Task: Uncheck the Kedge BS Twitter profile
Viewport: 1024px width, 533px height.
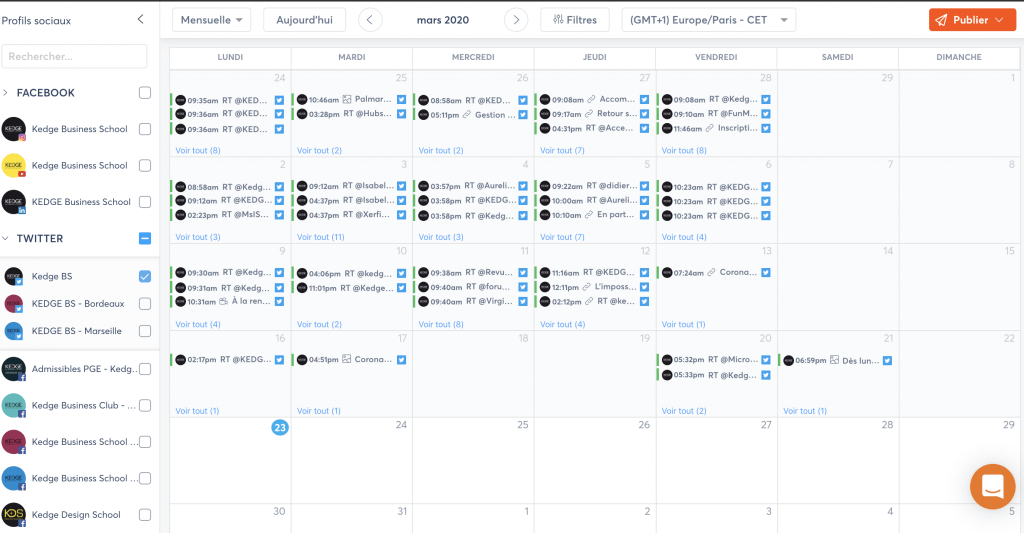Action: point(145,276)
